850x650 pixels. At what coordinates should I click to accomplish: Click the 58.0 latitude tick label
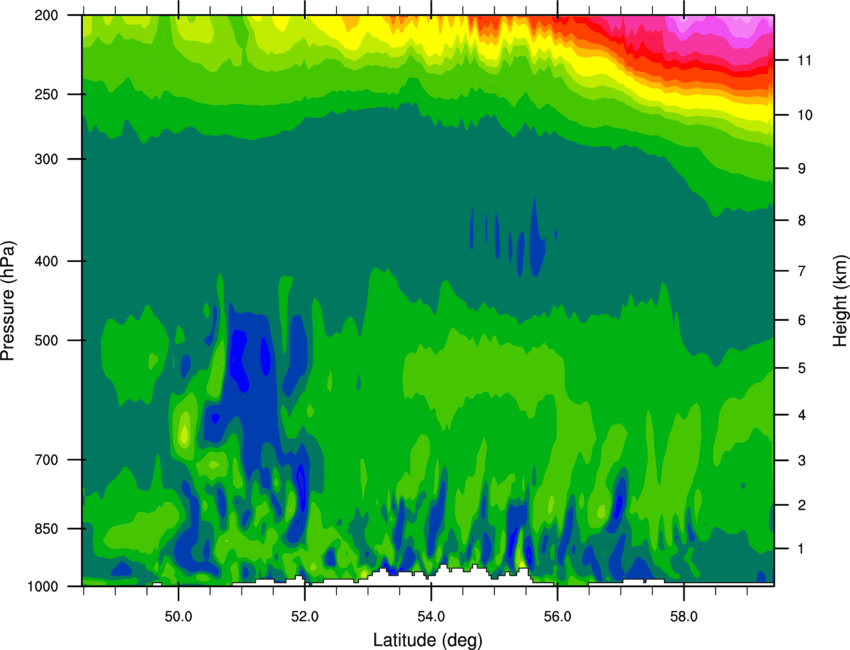[684, 616]
